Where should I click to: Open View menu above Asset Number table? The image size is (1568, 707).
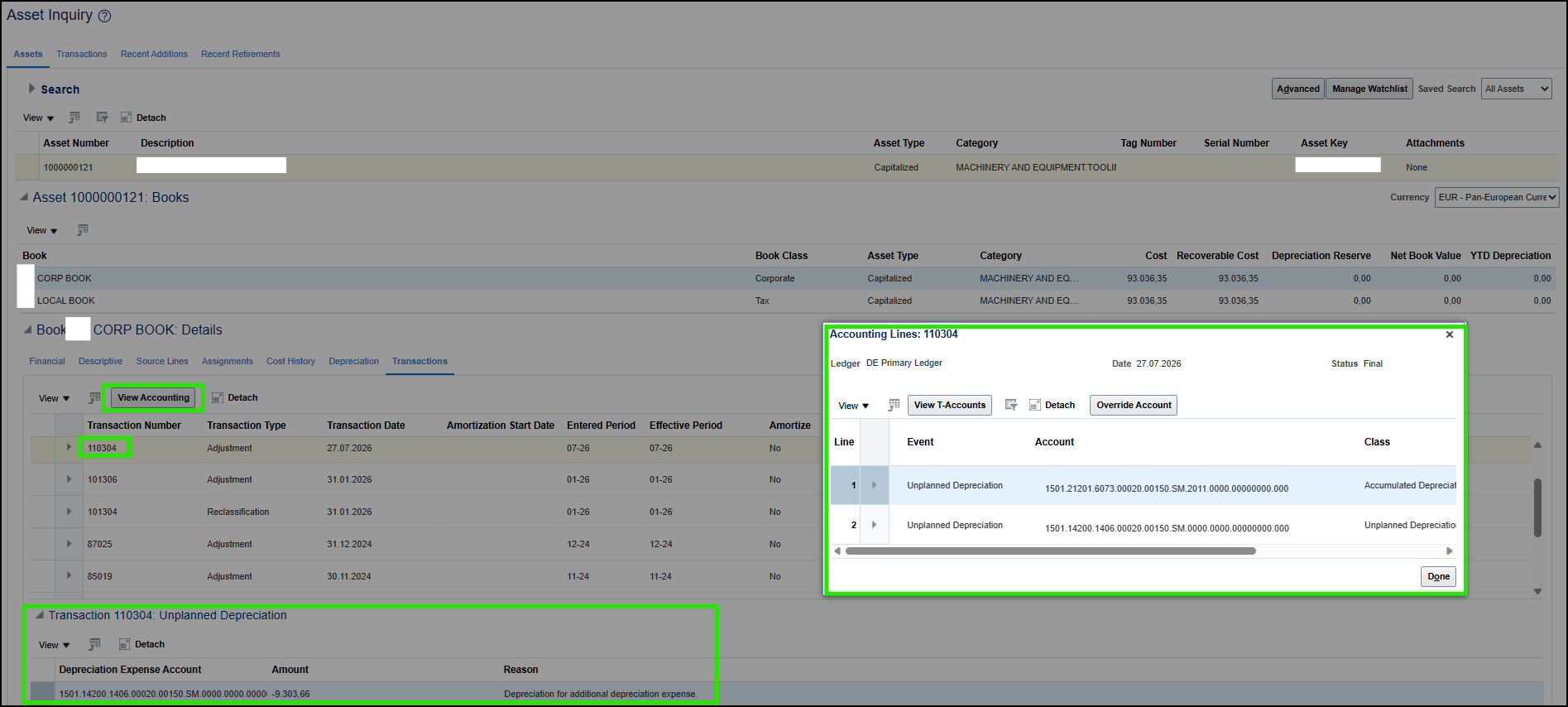pyautogui.click(x=38, y=118)
